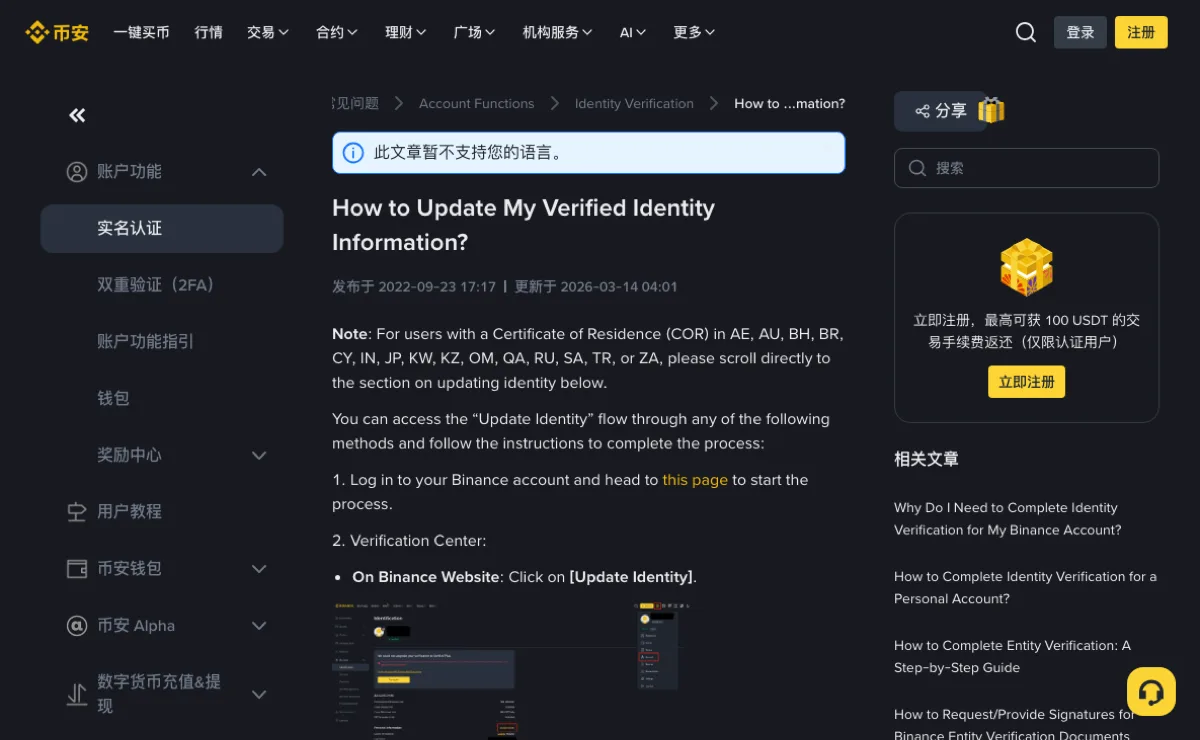Collapse the sidebar with the double-arrow icon
The image size is (1200, 740).
click(x=77, y=115)
